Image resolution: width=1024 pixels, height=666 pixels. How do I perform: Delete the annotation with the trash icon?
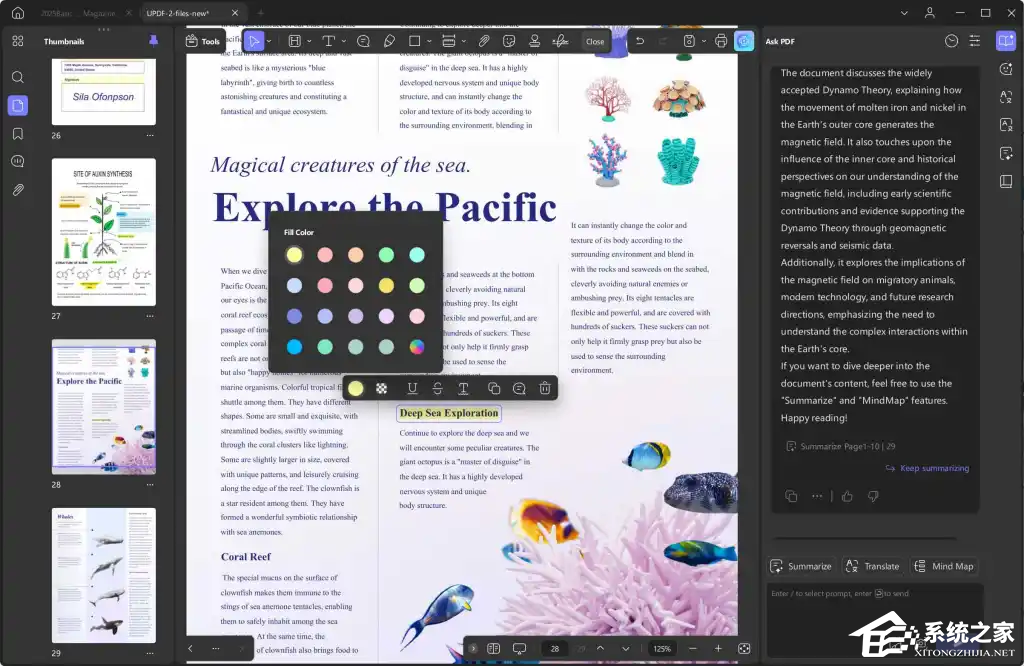tap(544, 388)
